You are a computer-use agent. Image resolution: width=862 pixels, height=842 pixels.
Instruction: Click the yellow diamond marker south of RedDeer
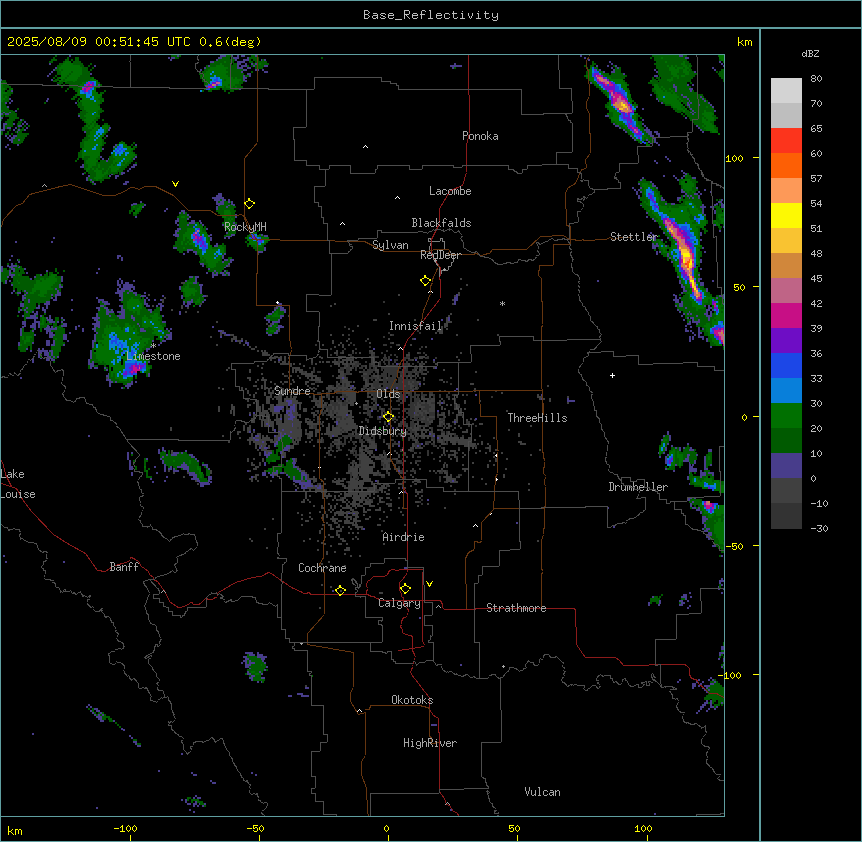tap(426, 281)
